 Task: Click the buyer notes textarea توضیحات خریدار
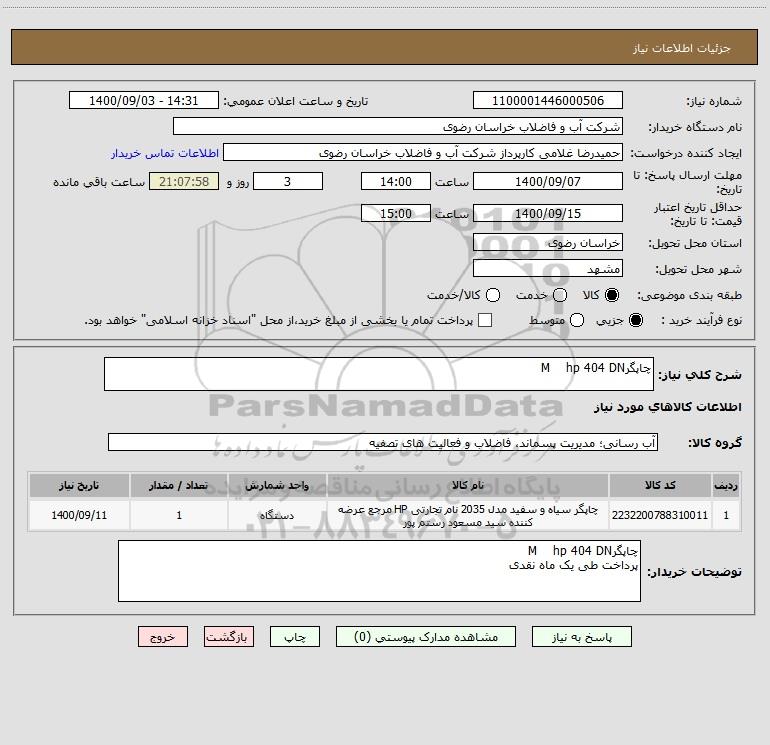coord(379,571)
